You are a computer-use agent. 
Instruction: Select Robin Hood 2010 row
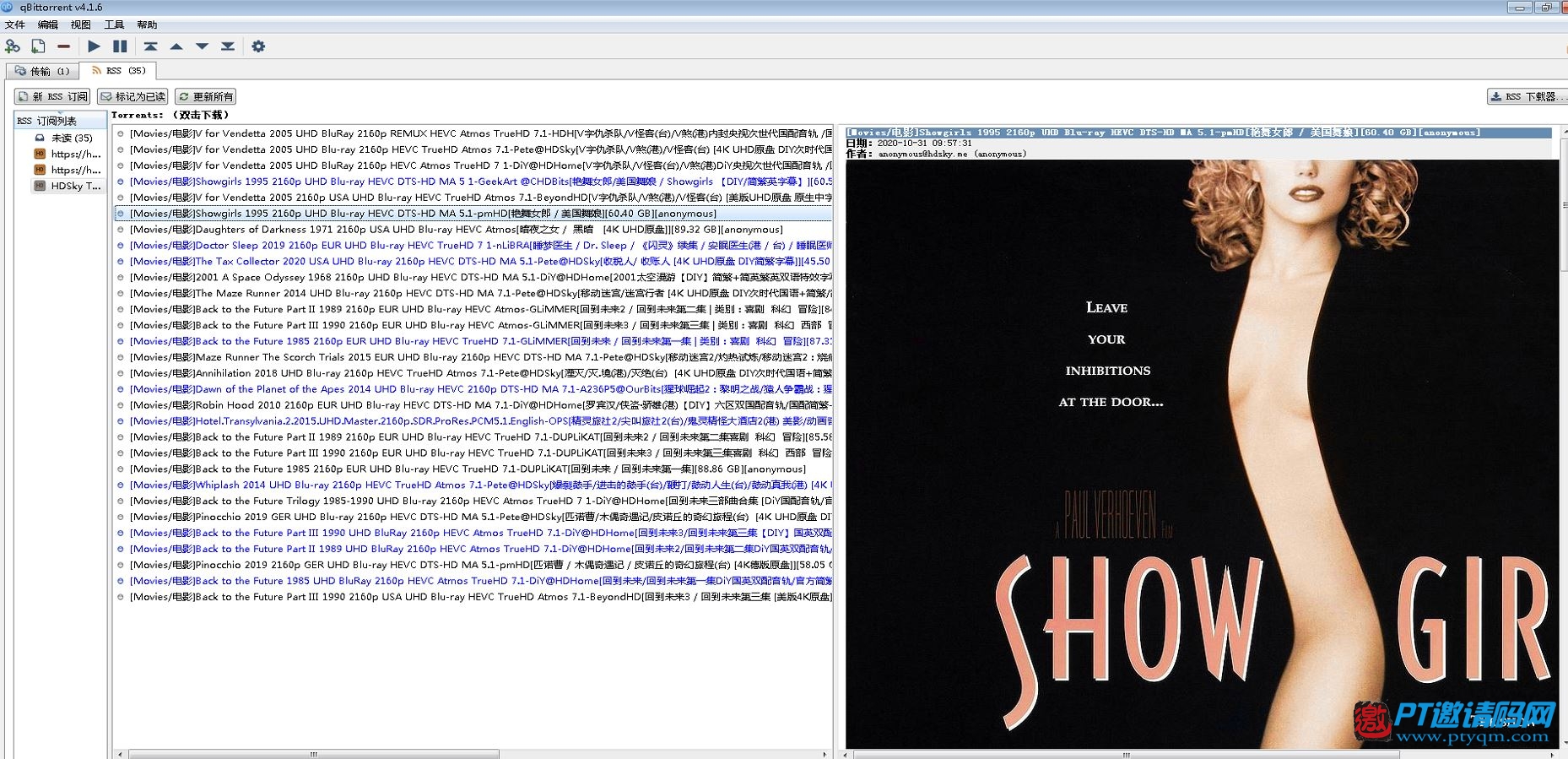click(473, 405)
